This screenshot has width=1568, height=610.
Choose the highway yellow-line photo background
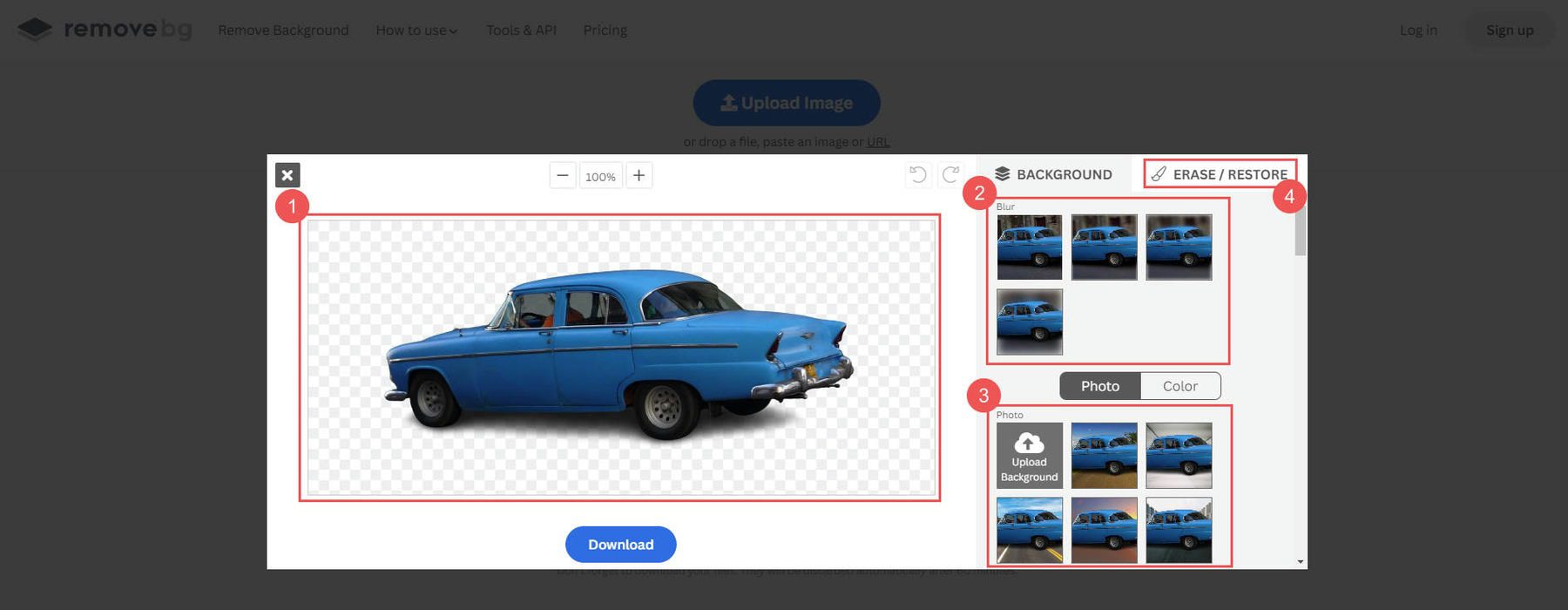click(1030, 530)
